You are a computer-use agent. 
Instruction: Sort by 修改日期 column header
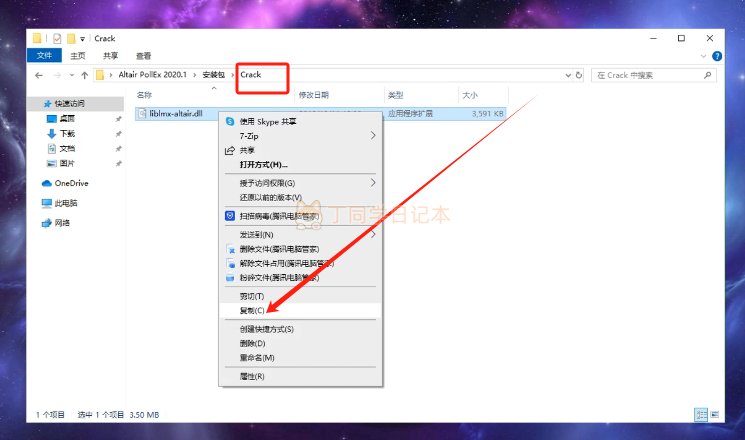click(314, 95)
